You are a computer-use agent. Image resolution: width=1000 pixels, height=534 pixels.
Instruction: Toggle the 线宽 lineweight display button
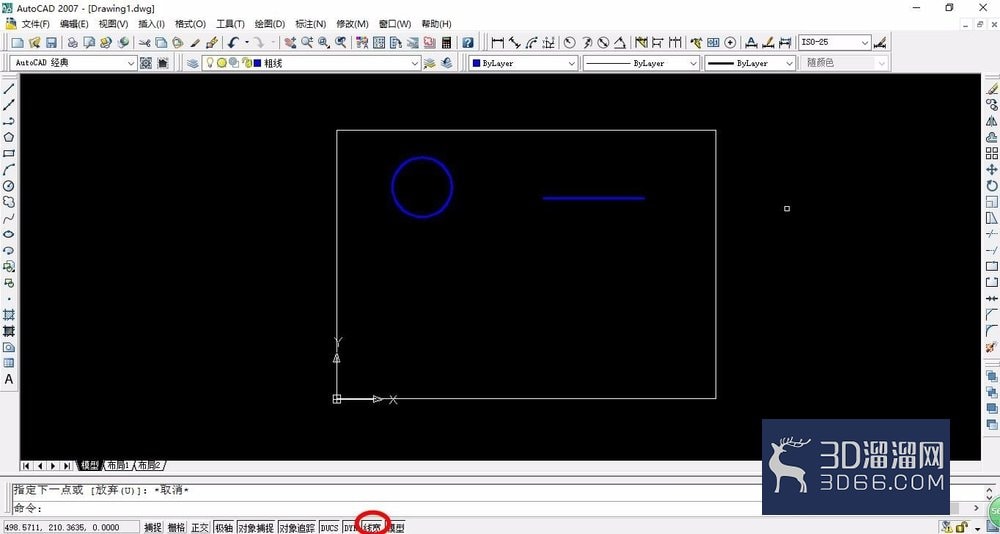click(372, 528)
